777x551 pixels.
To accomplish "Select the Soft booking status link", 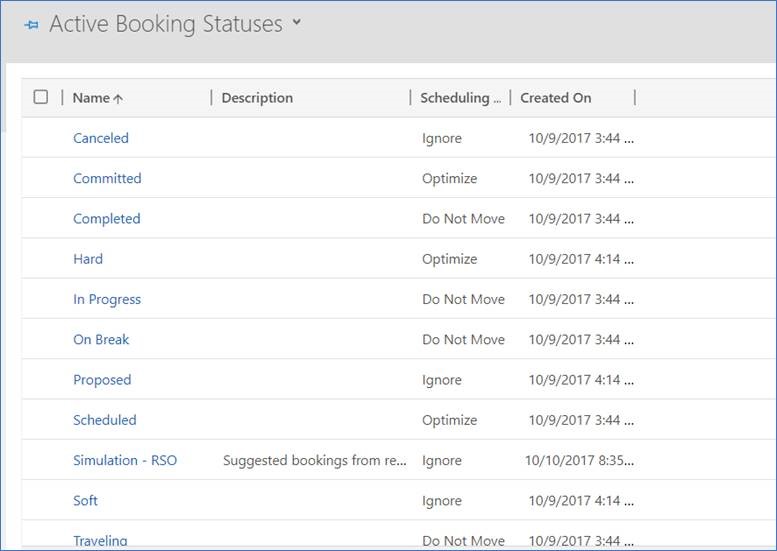I will click(x=86, y=500).
